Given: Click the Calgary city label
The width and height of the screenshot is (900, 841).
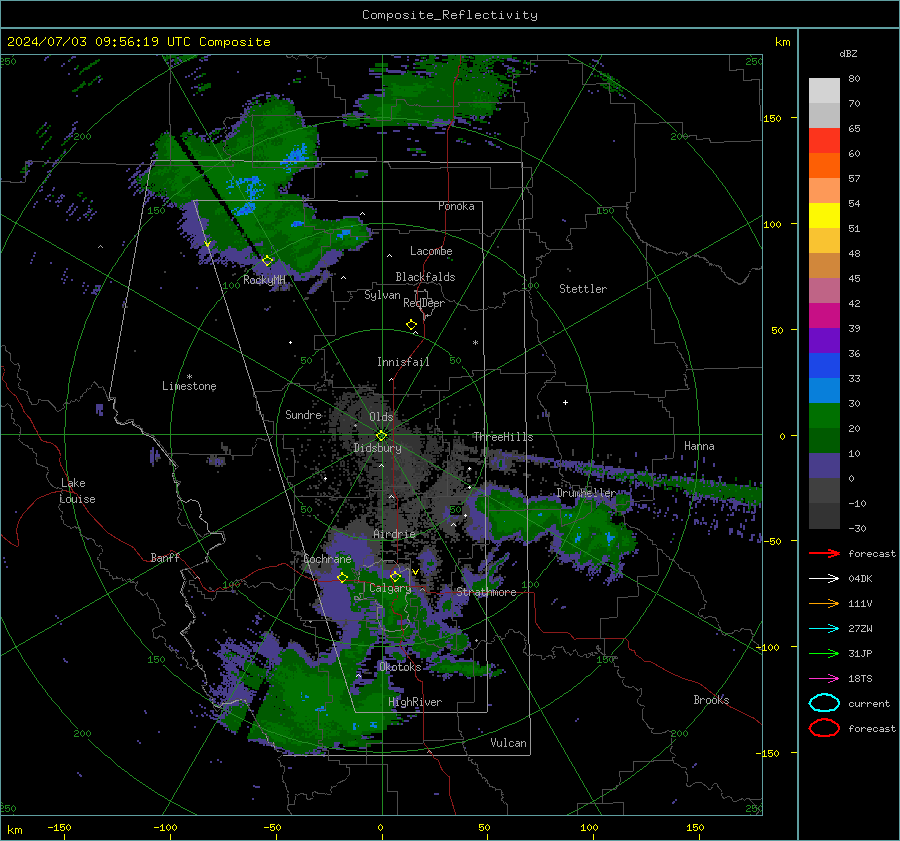Looking at the screenshot, I should click(x=390, y=588).
